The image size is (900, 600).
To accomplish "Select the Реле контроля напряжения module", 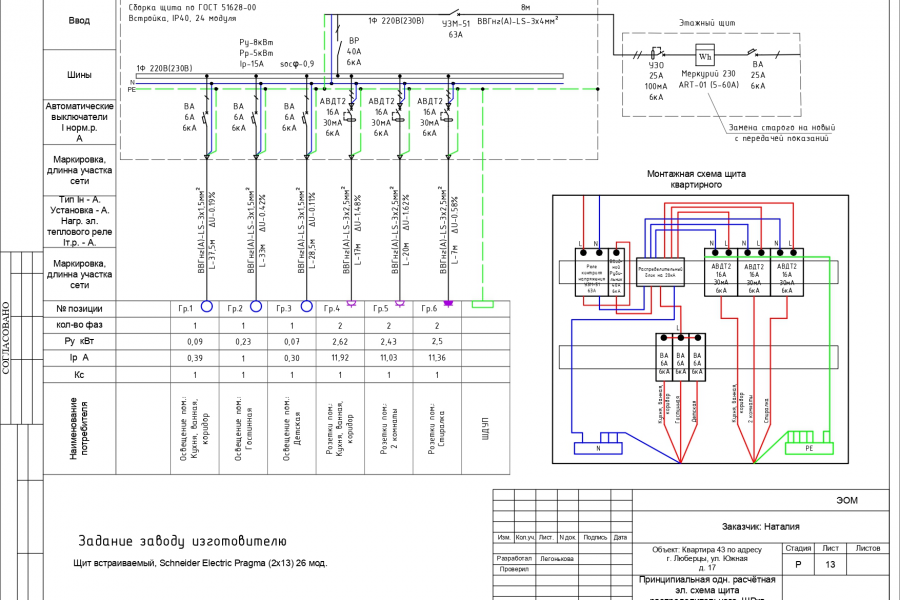I will click(x=591, y=273).
